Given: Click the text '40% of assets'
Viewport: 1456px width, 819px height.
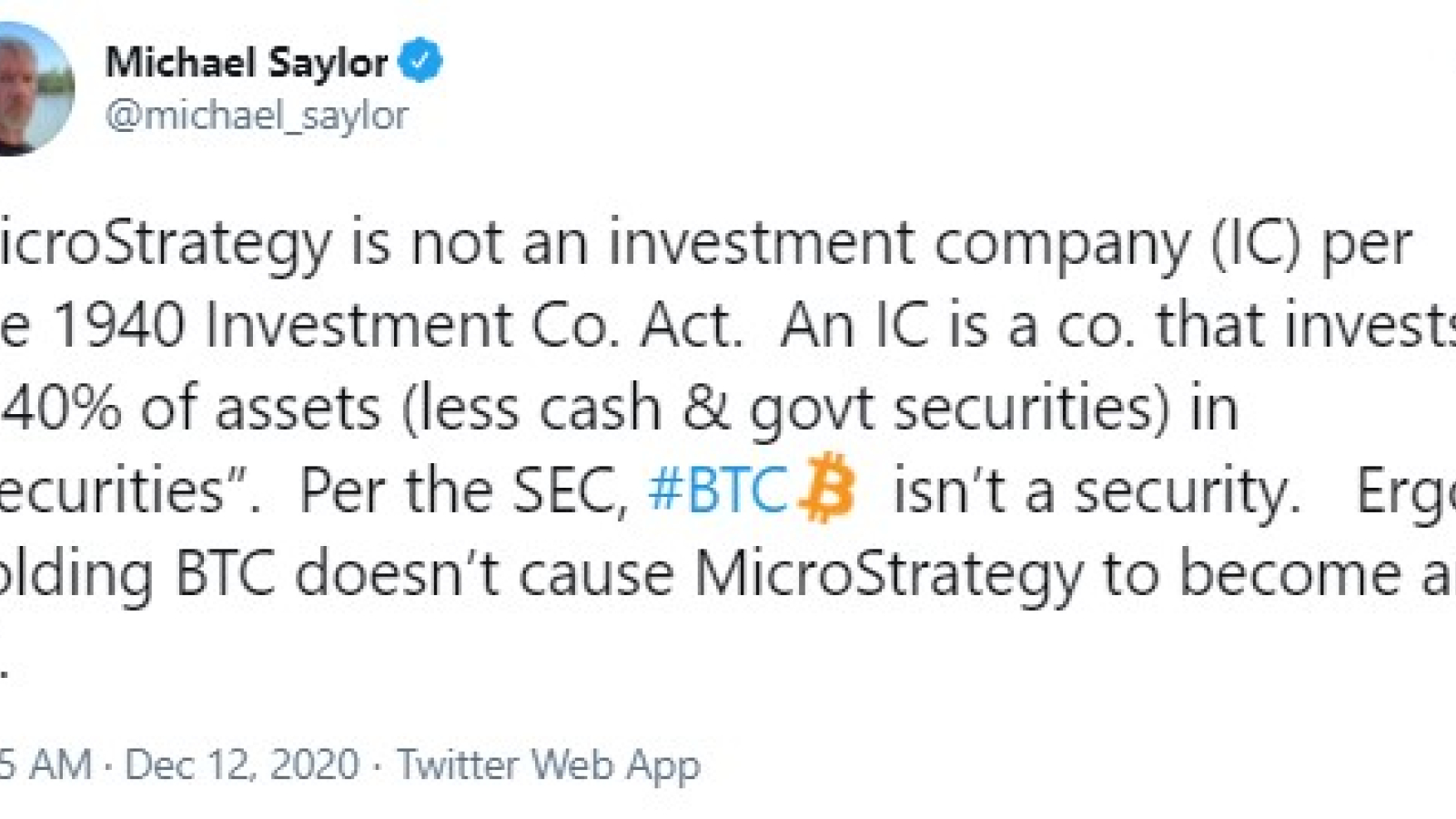Looking at the screenshot, I should 191,408.
